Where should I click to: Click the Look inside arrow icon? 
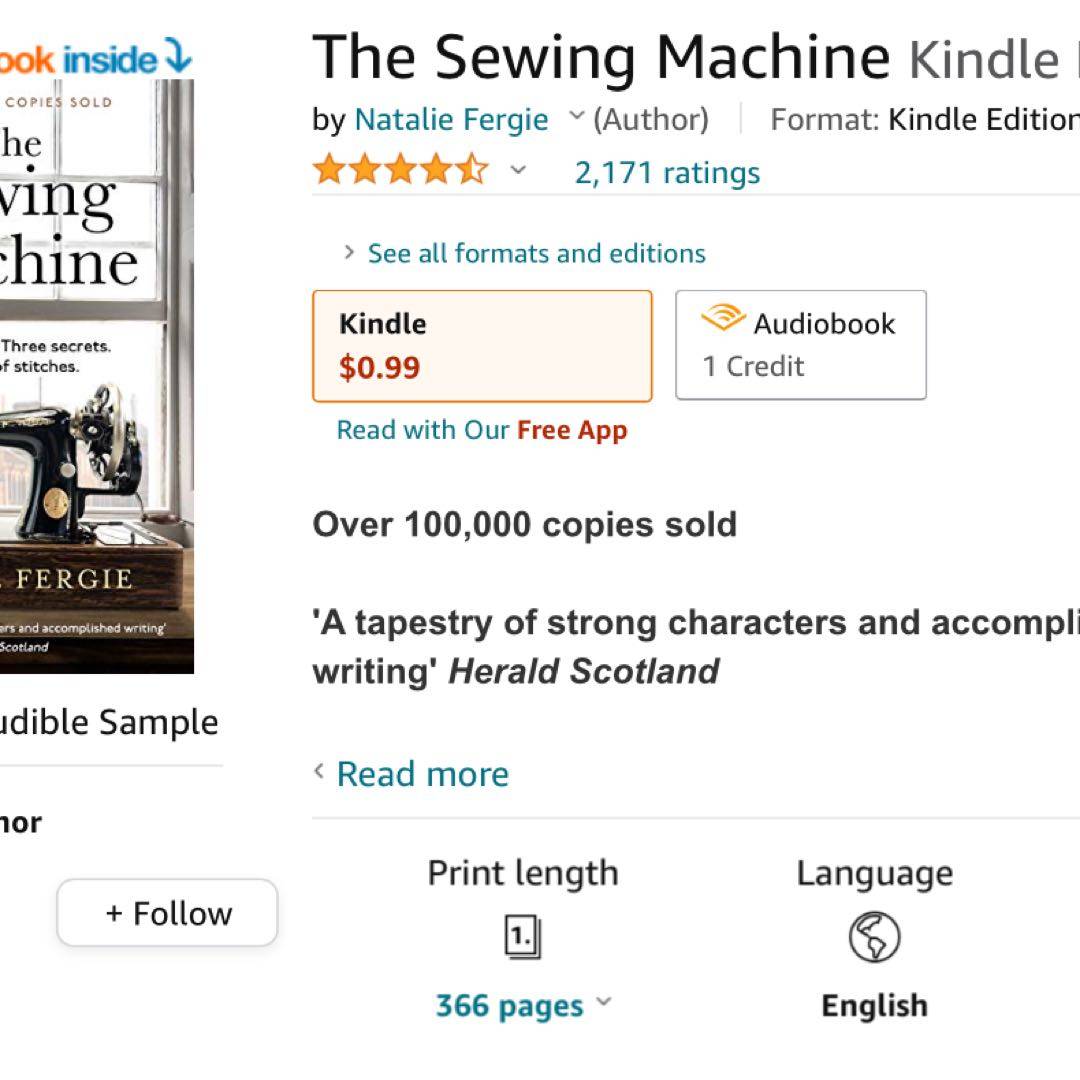pyautogui.click(x=177, y=57)
